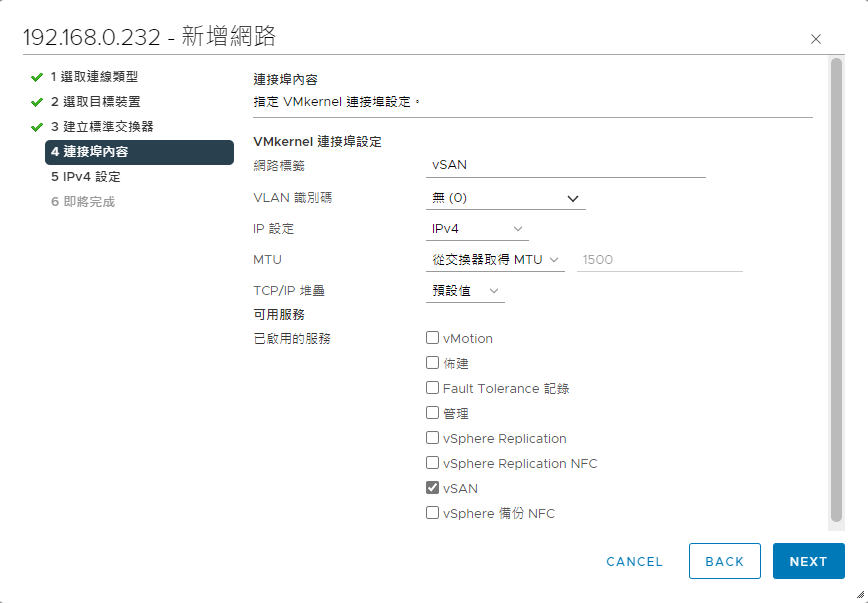Click the BACK button
868x603 pixels.
tap(724, 561)
